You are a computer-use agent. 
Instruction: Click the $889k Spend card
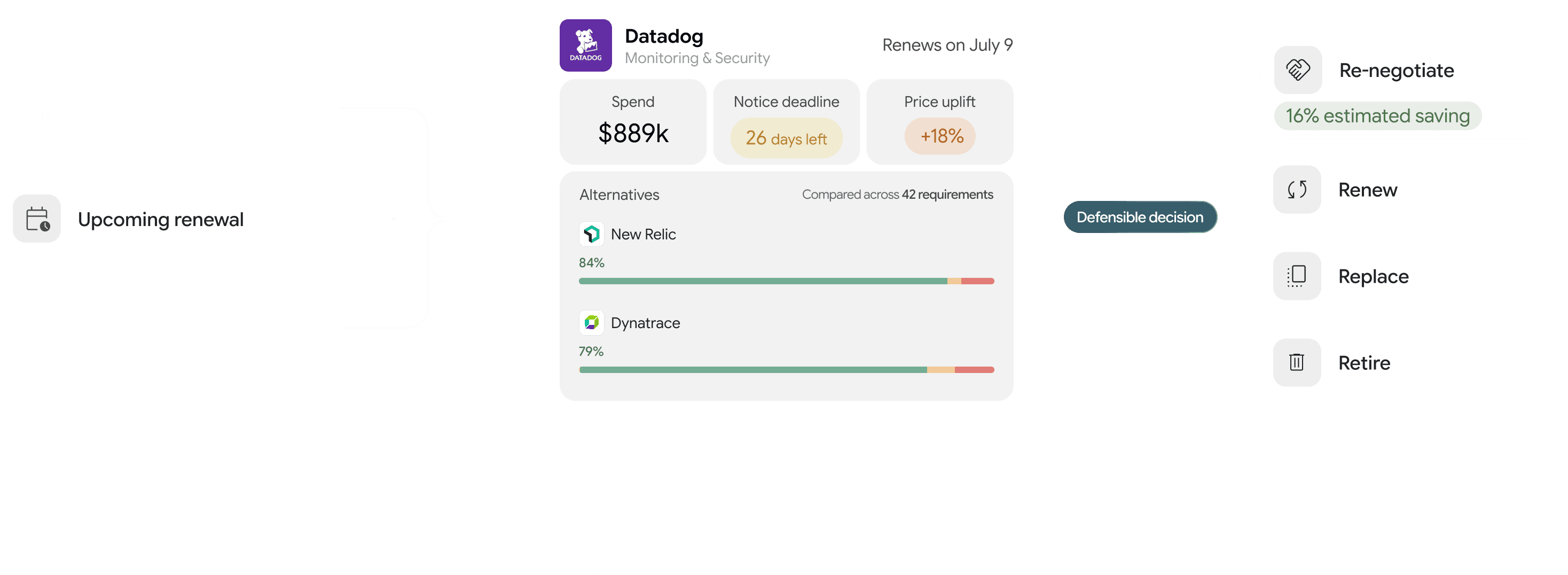click(633, 122)
